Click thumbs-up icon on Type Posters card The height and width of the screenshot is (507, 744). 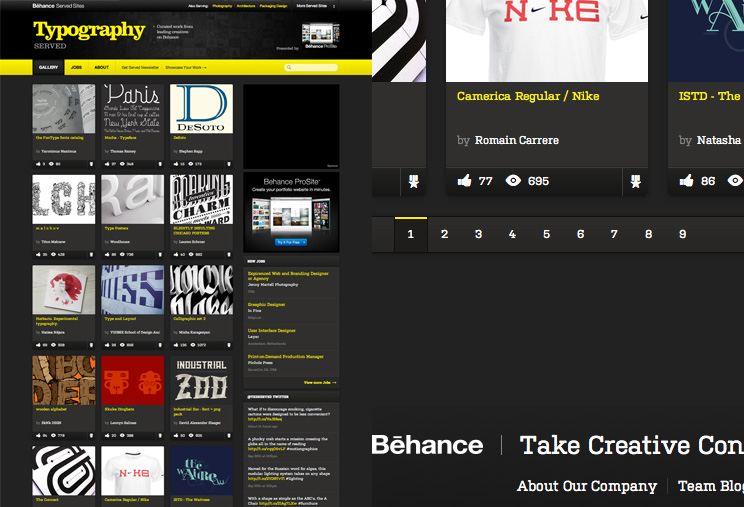[x=107, y=255]
